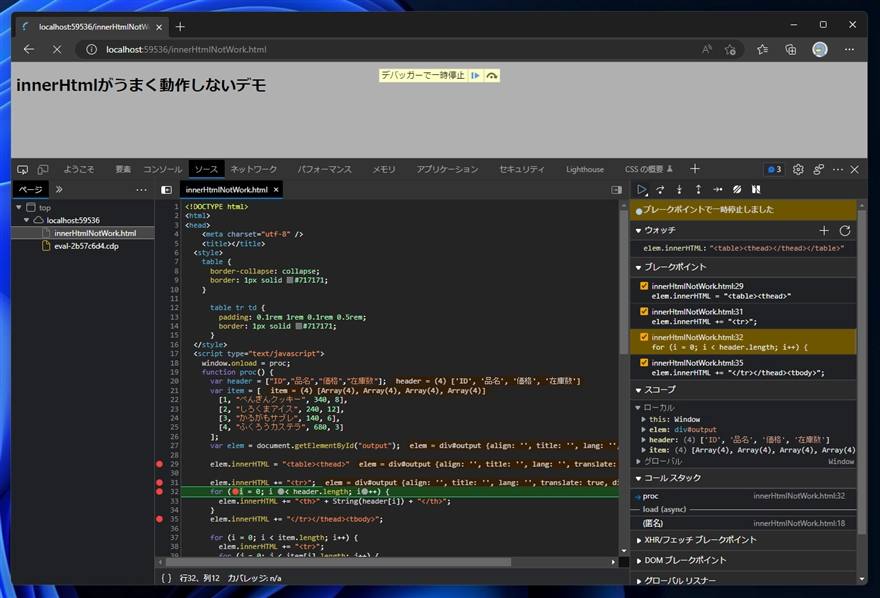Add this page to favorites

[730, 49]
